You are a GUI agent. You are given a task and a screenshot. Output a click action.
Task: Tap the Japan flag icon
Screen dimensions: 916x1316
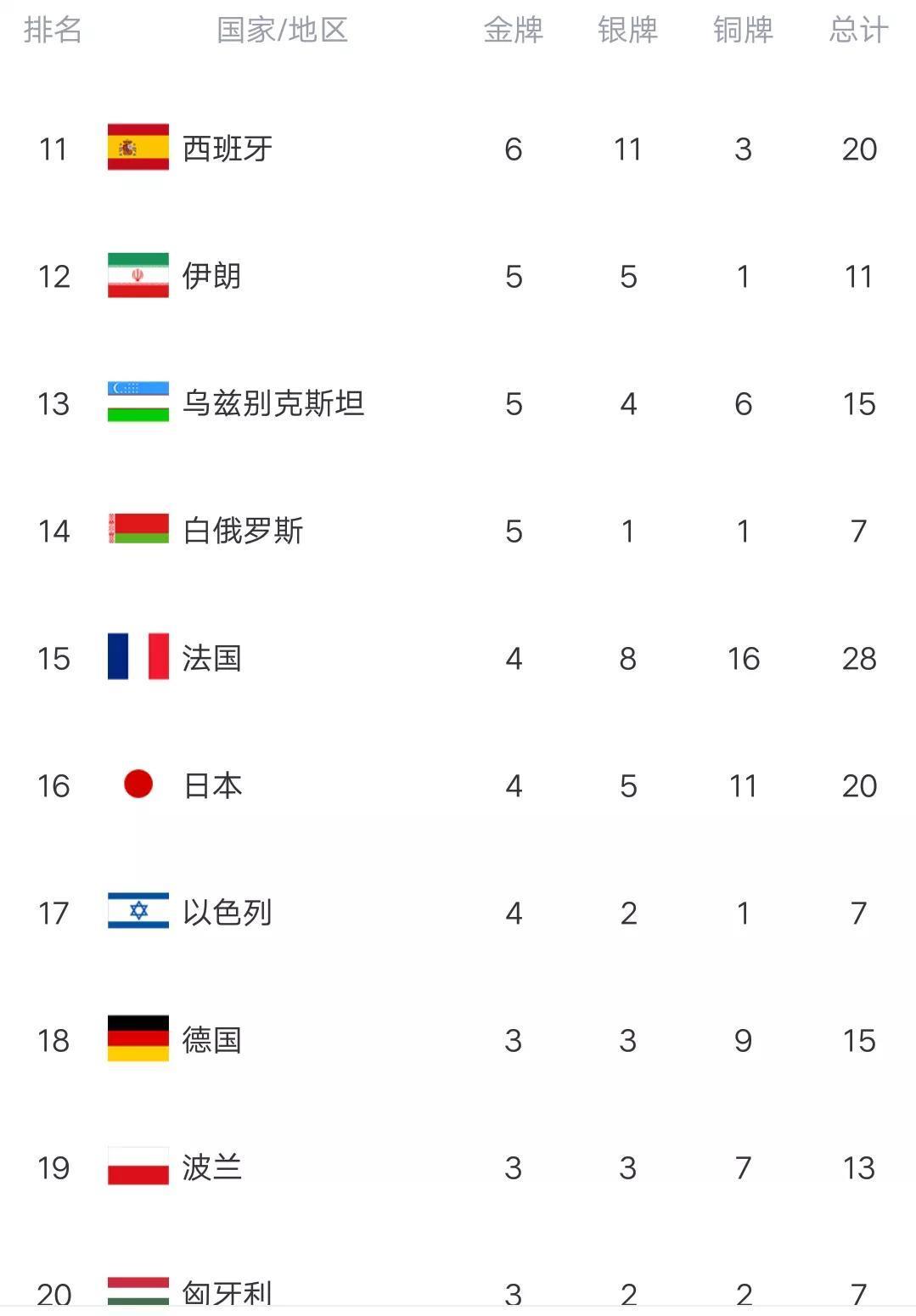tap(138, 784)
